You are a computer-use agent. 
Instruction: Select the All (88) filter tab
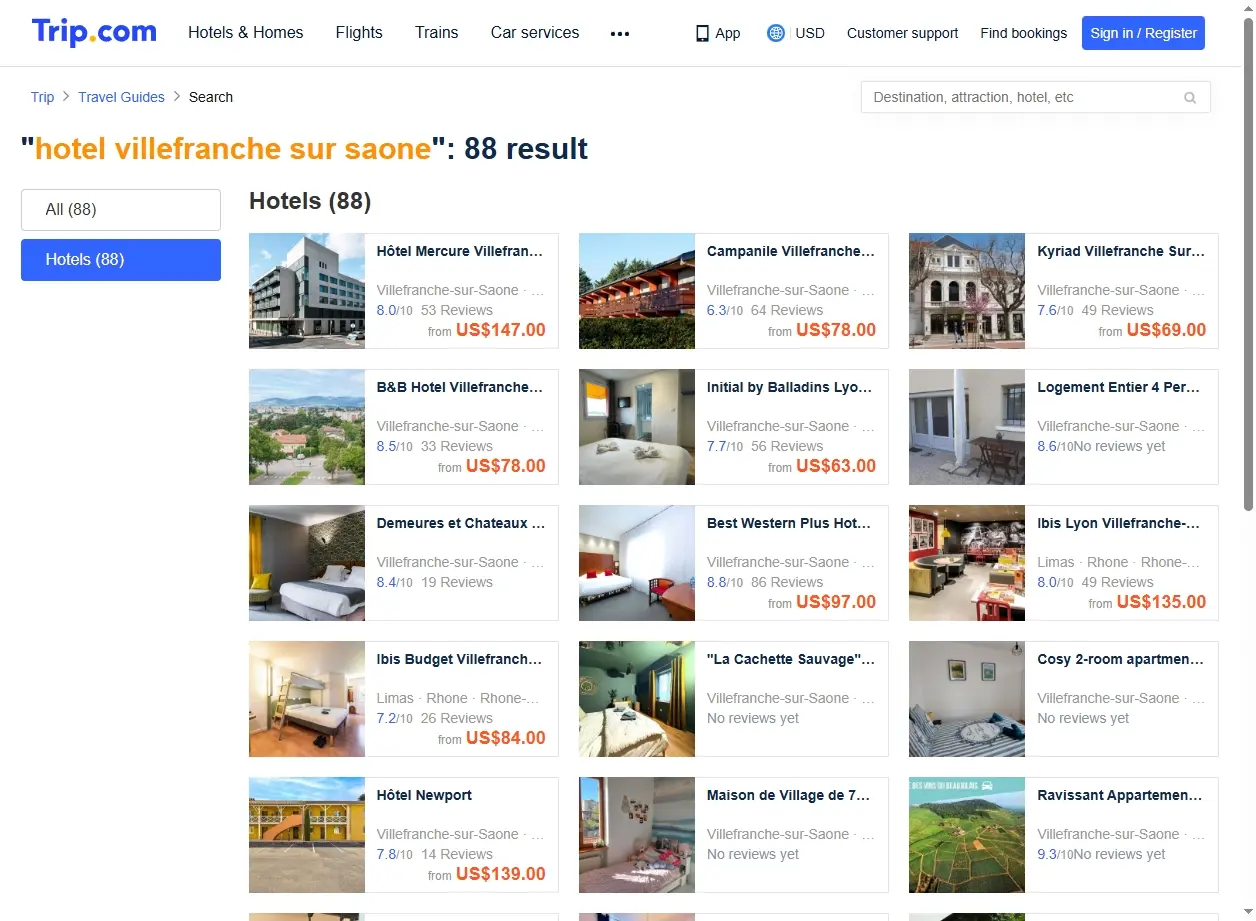[121, 210]
